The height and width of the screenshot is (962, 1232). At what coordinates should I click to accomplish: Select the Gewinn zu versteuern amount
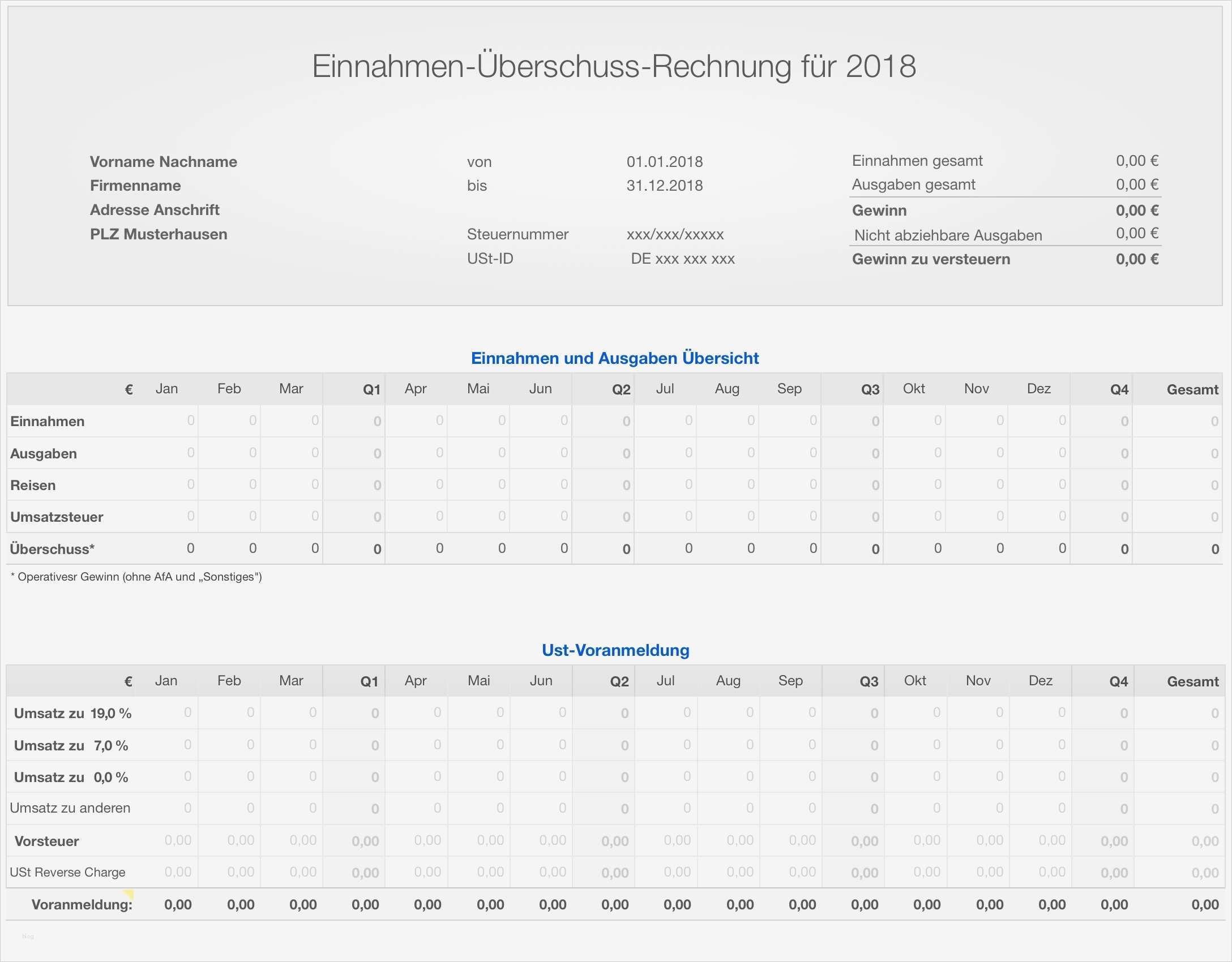[x=1137, y=259]
